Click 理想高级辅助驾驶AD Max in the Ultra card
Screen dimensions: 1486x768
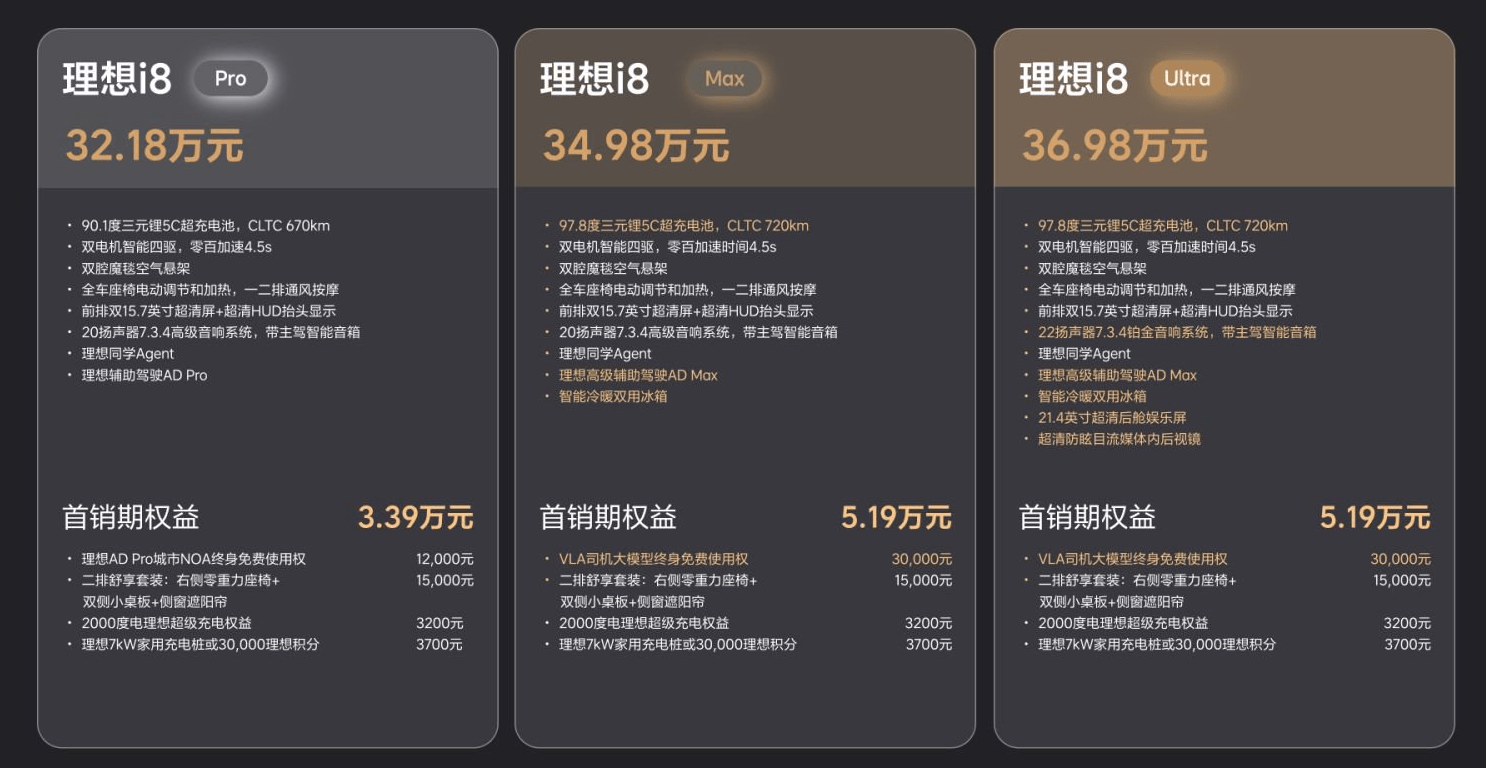pos(1117,375)
